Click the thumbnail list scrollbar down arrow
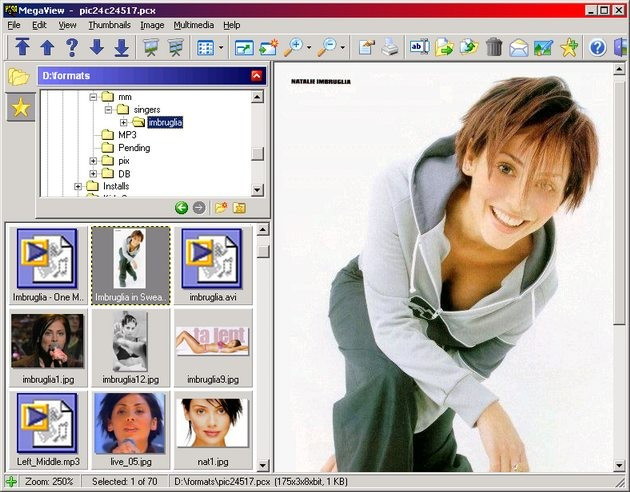Viewport: 630px width, 492px height. point(263,465)
